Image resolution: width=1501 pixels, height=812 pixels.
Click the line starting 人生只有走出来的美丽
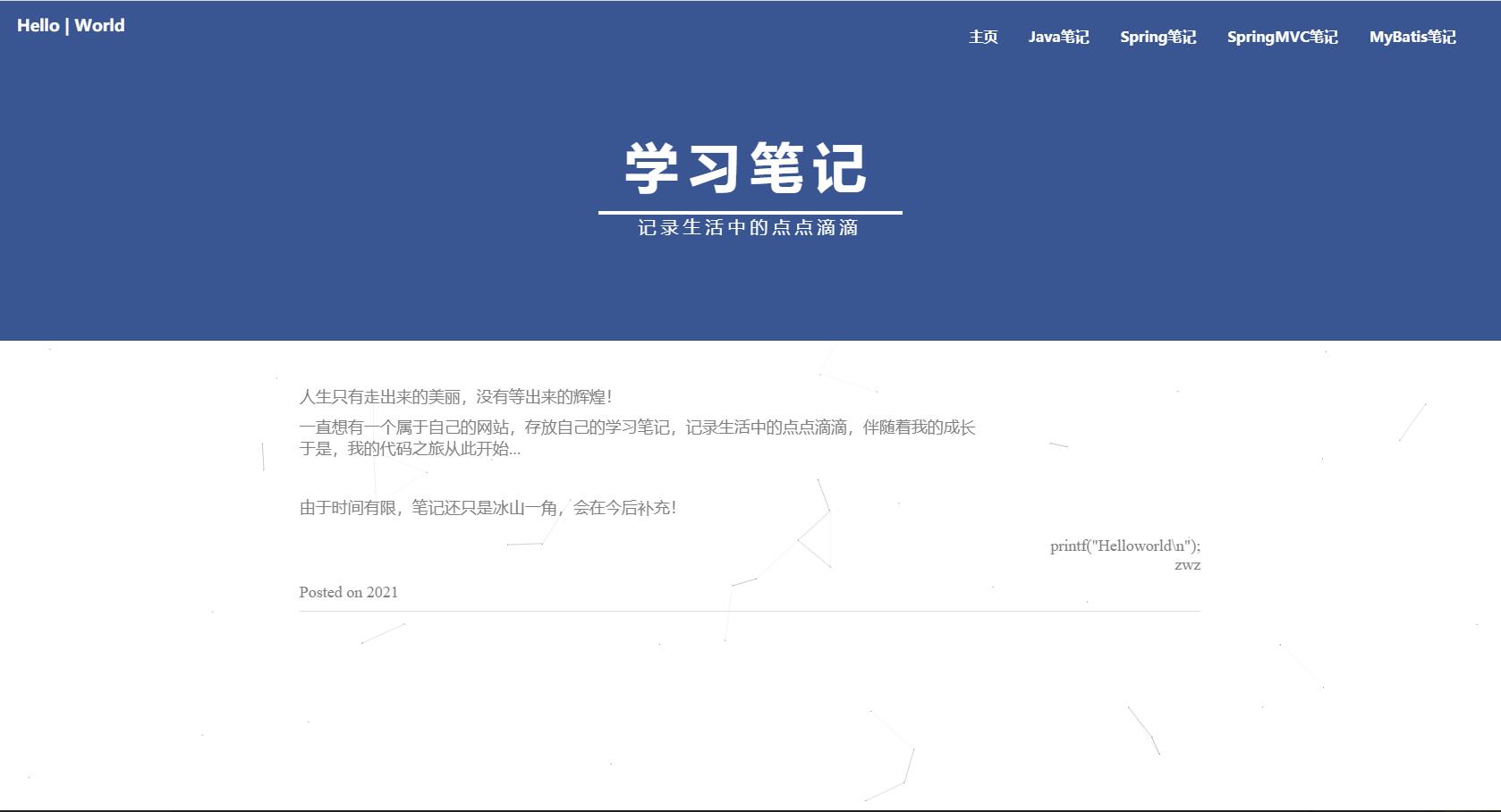click(x=456, y=397)
